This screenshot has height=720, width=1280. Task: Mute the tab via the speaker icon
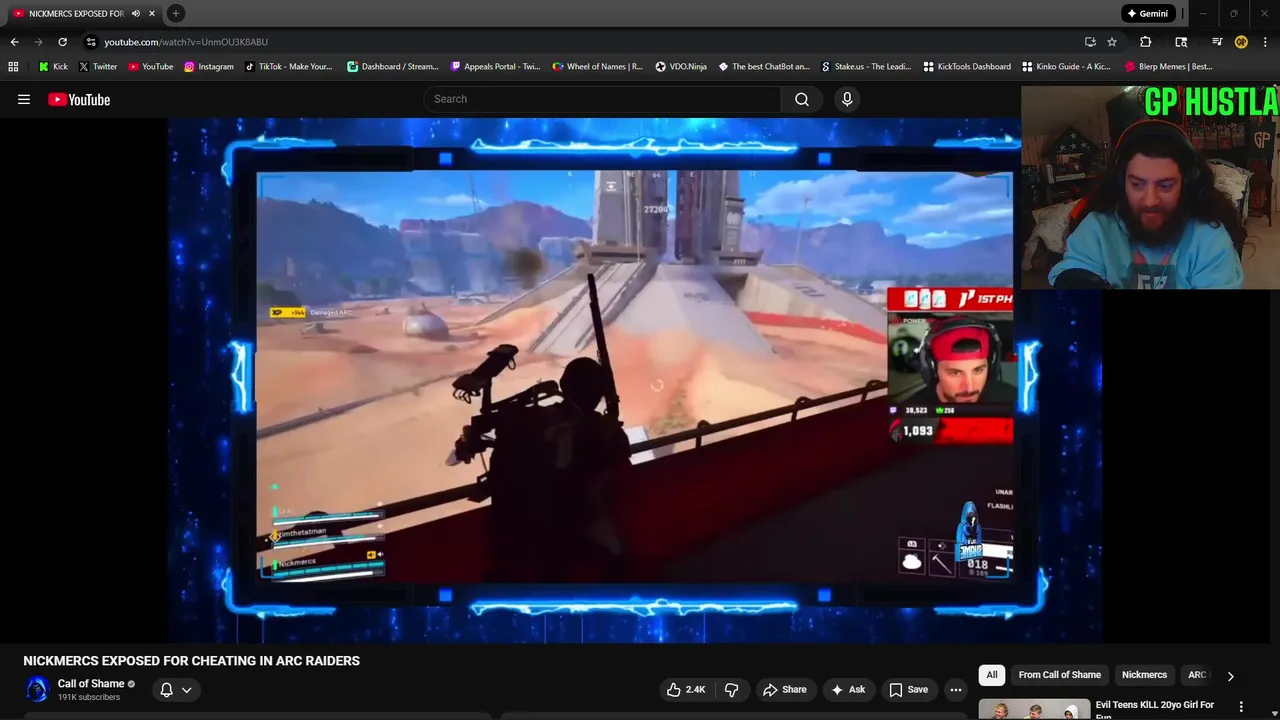tap(135, 13)
